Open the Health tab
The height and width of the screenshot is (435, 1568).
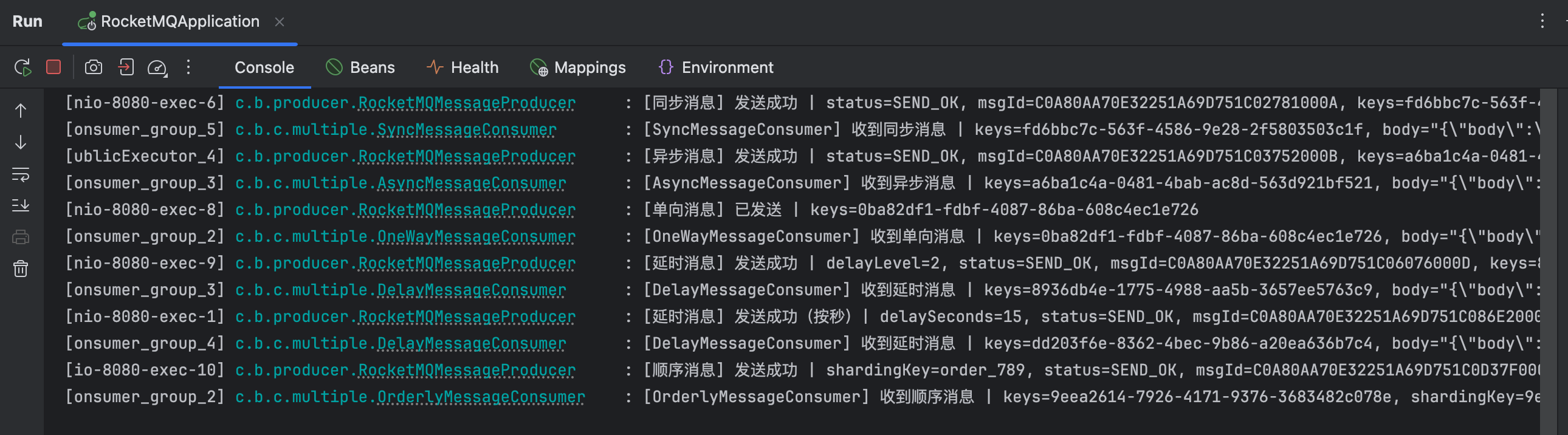[x=462, y=67]
